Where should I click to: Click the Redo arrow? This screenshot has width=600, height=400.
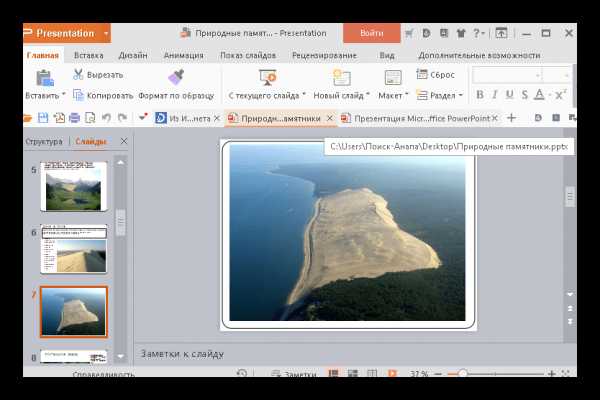(122, 118)
